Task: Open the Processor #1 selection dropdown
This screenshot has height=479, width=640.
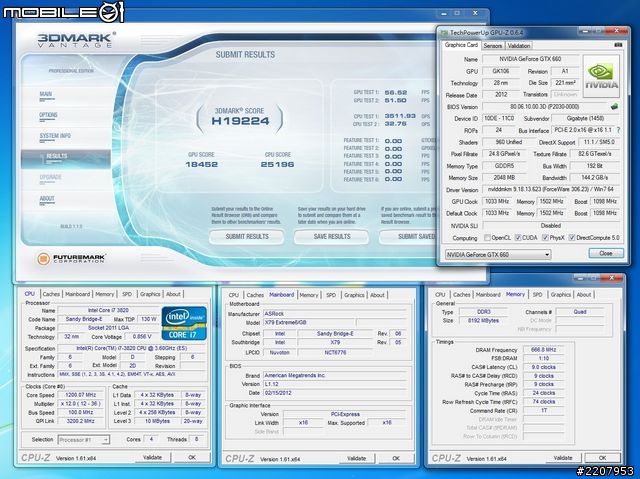Action: tap(84, 440)
